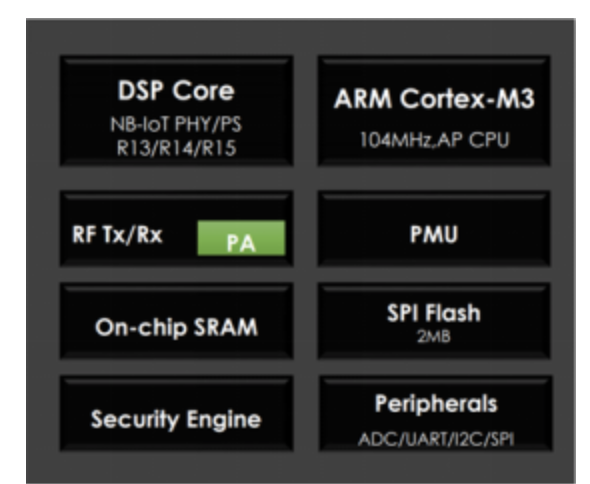This screenshot has width=590, height=484.
Task: Click the DSP Core title text
Action: pos(176,91)
